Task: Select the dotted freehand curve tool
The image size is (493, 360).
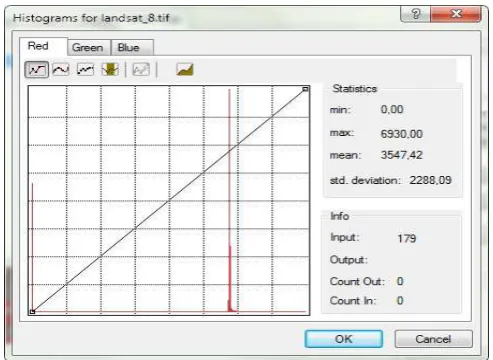Action: click(x=85, y=70)
